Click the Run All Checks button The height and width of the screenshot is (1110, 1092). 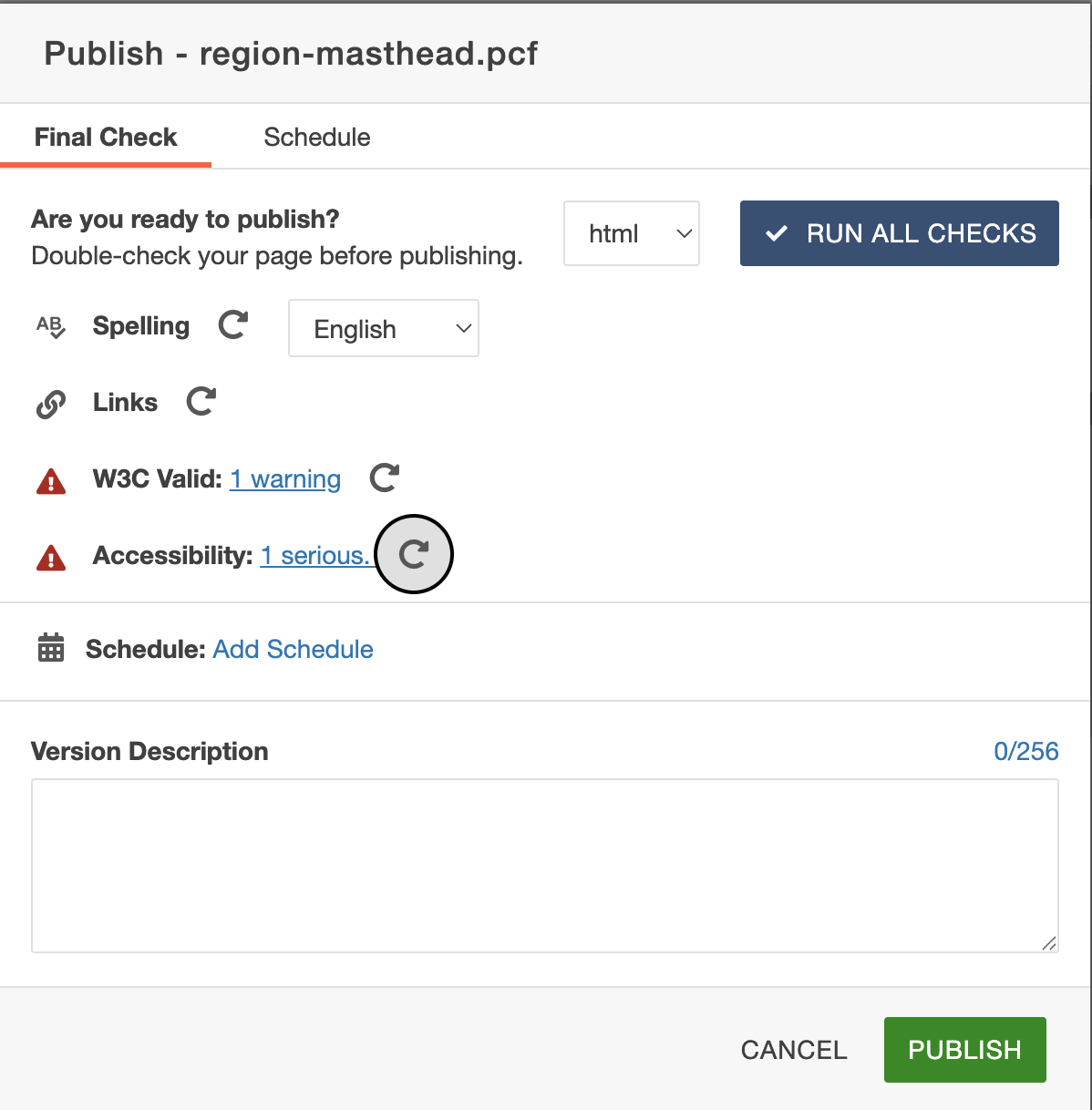tap(900, 233)
